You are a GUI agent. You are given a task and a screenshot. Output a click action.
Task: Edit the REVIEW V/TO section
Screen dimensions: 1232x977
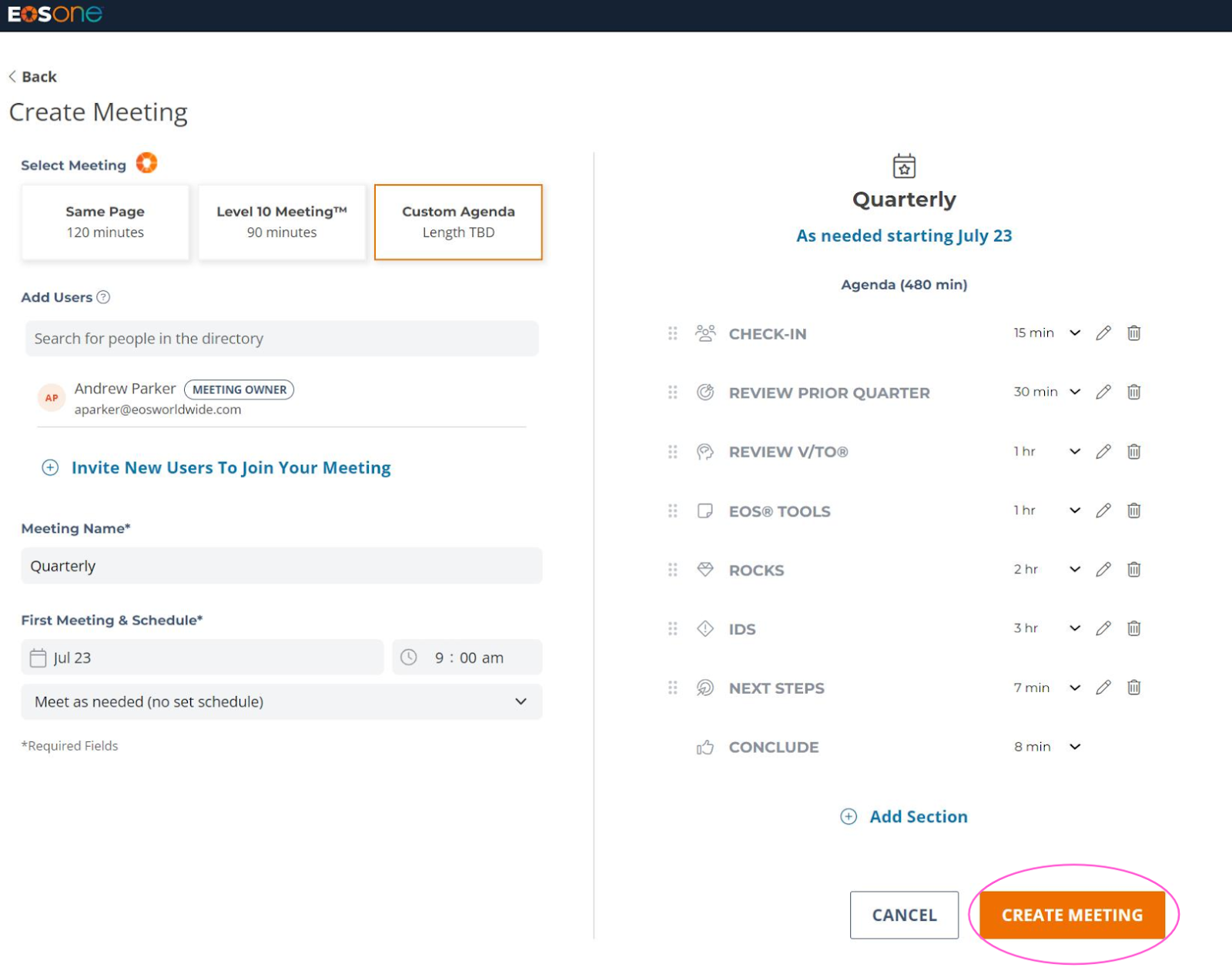point(1103,451)
